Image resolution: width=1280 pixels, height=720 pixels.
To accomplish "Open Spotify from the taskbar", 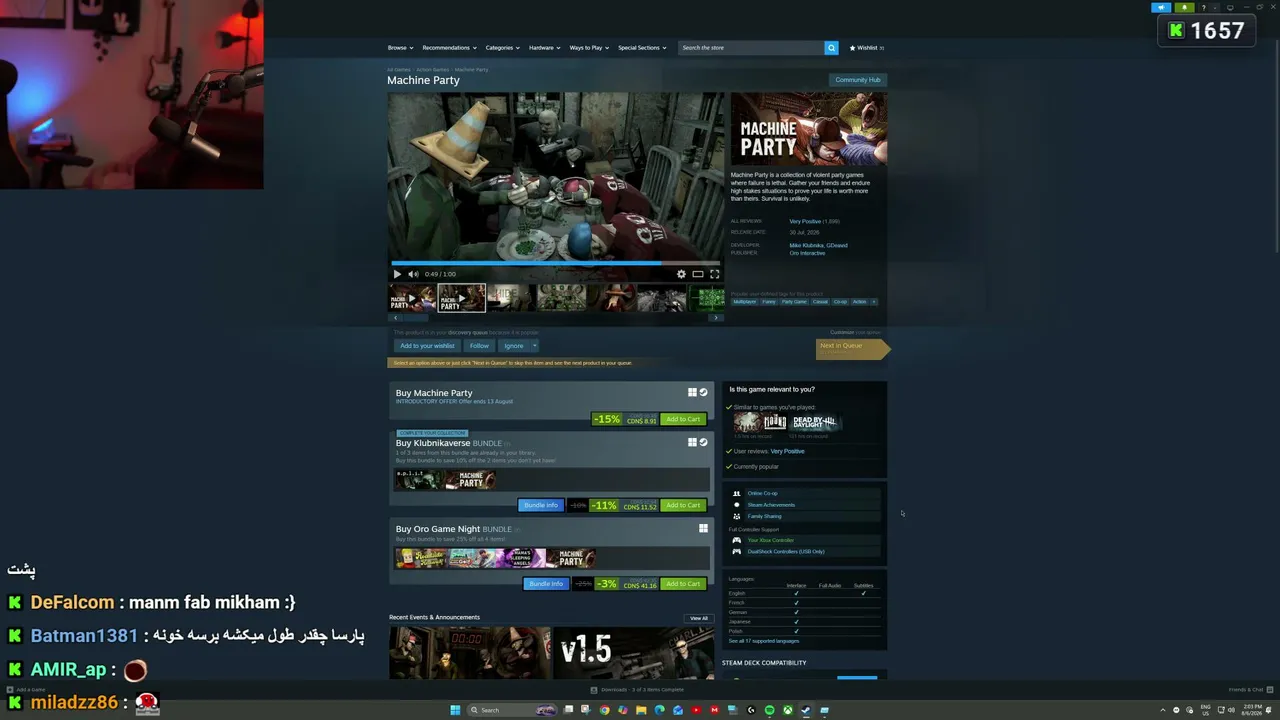I will tap(769, 710).
